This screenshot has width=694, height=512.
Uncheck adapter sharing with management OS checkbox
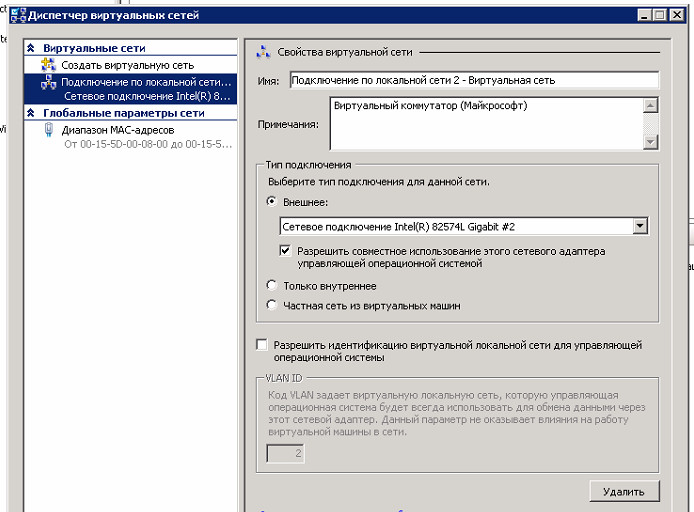tap(286, 251)
